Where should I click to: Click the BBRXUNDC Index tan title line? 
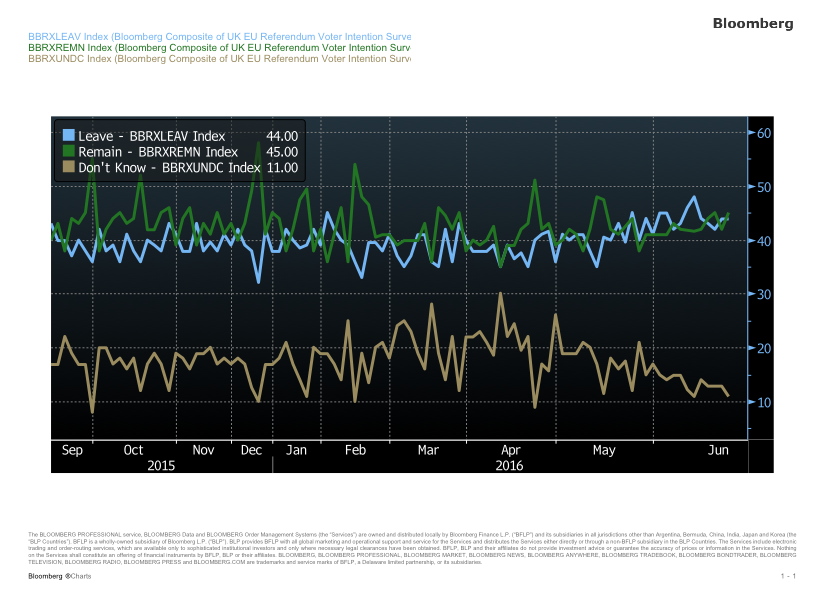(219, 58)
